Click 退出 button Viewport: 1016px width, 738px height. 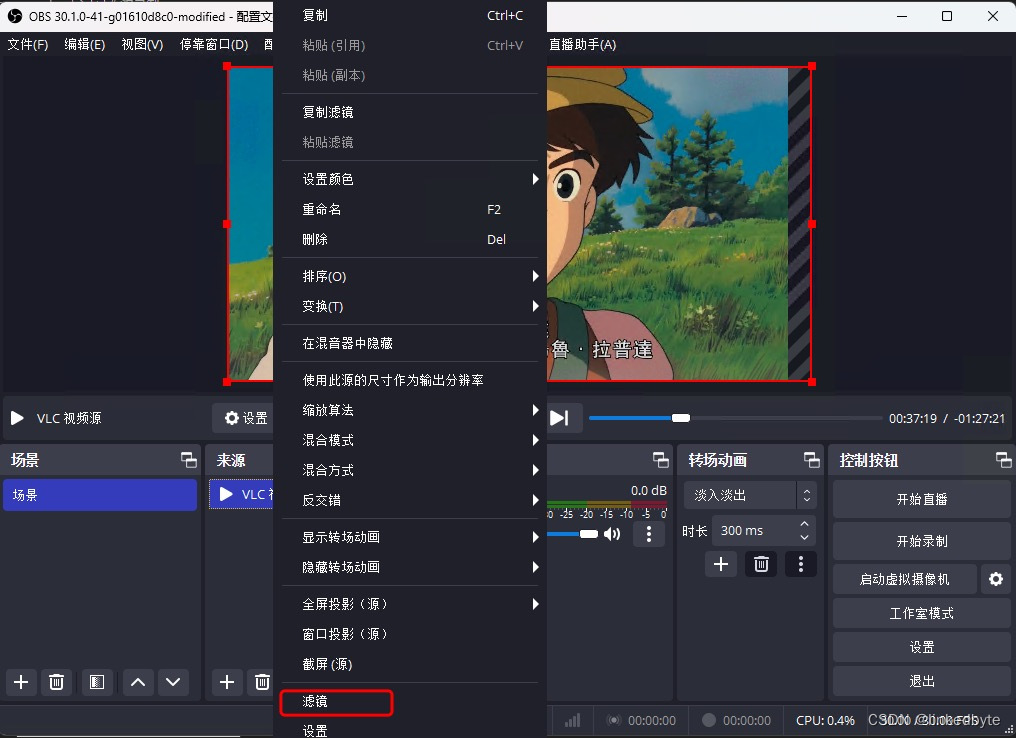pyautogui.click(x=921, y=681)
